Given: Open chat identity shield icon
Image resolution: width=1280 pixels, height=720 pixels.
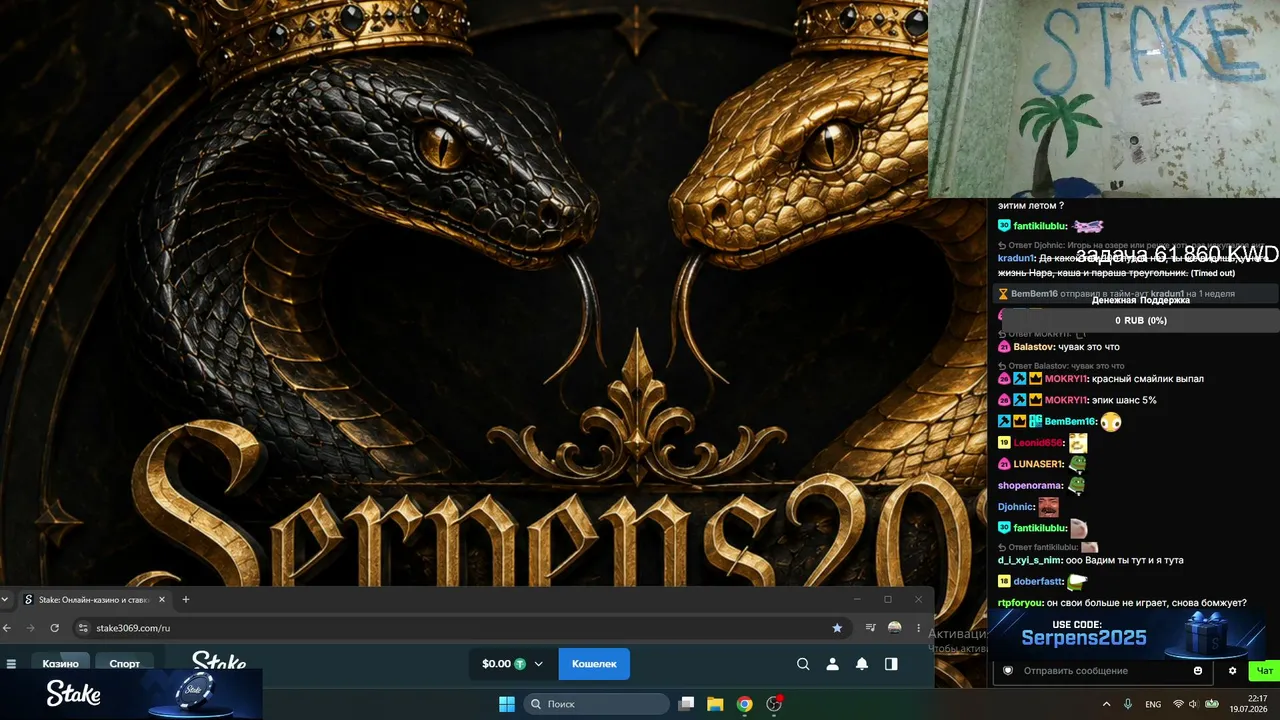Looking at the screenshot, I should [1008, 671].
